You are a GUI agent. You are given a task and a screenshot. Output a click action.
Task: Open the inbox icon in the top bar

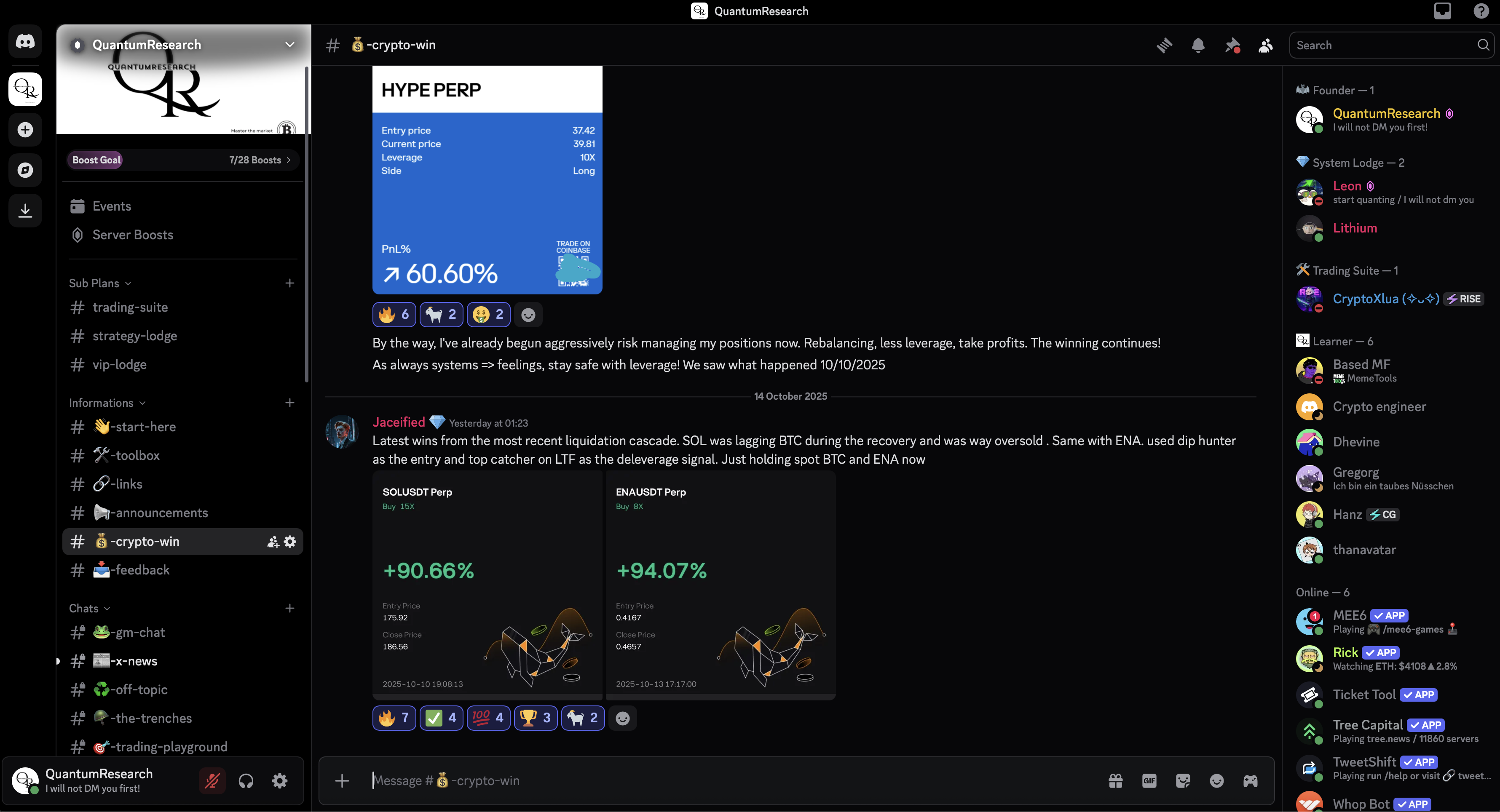[x=1443, y=11]
